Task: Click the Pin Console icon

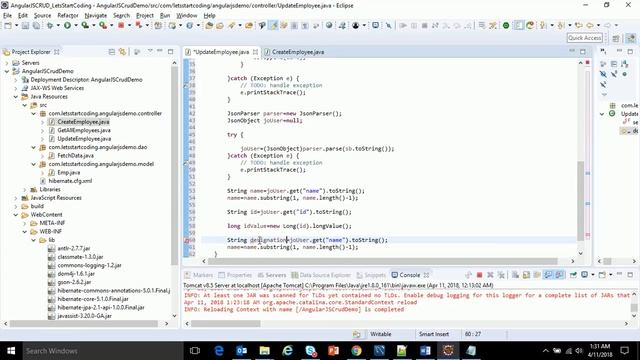Action: (x=573, y=275)
